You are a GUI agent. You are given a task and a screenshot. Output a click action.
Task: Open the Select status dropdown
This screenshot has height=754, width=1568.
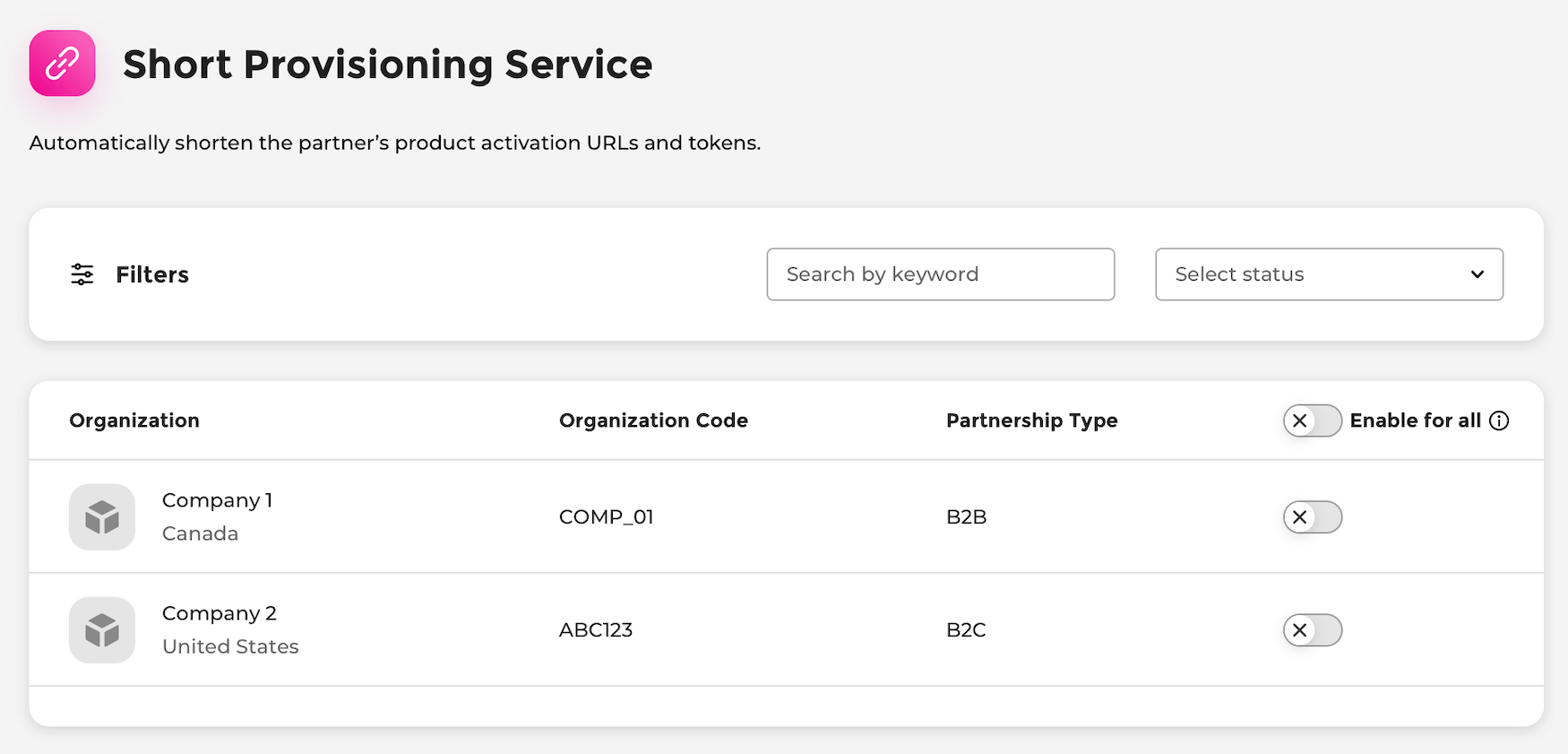point(1329,274)
